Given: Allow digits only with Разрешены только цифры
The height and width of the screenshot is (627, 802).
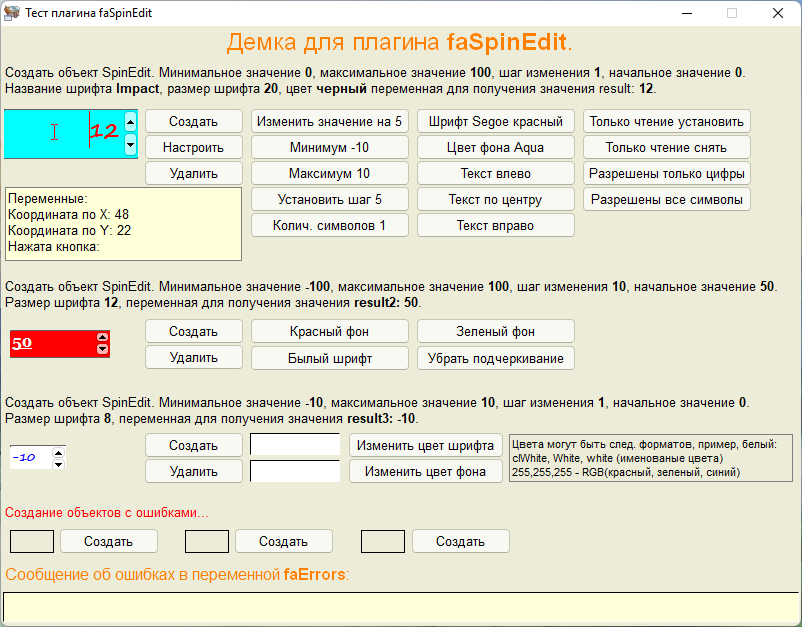Looking at the screenshot, I should click(x=667, y=173).
